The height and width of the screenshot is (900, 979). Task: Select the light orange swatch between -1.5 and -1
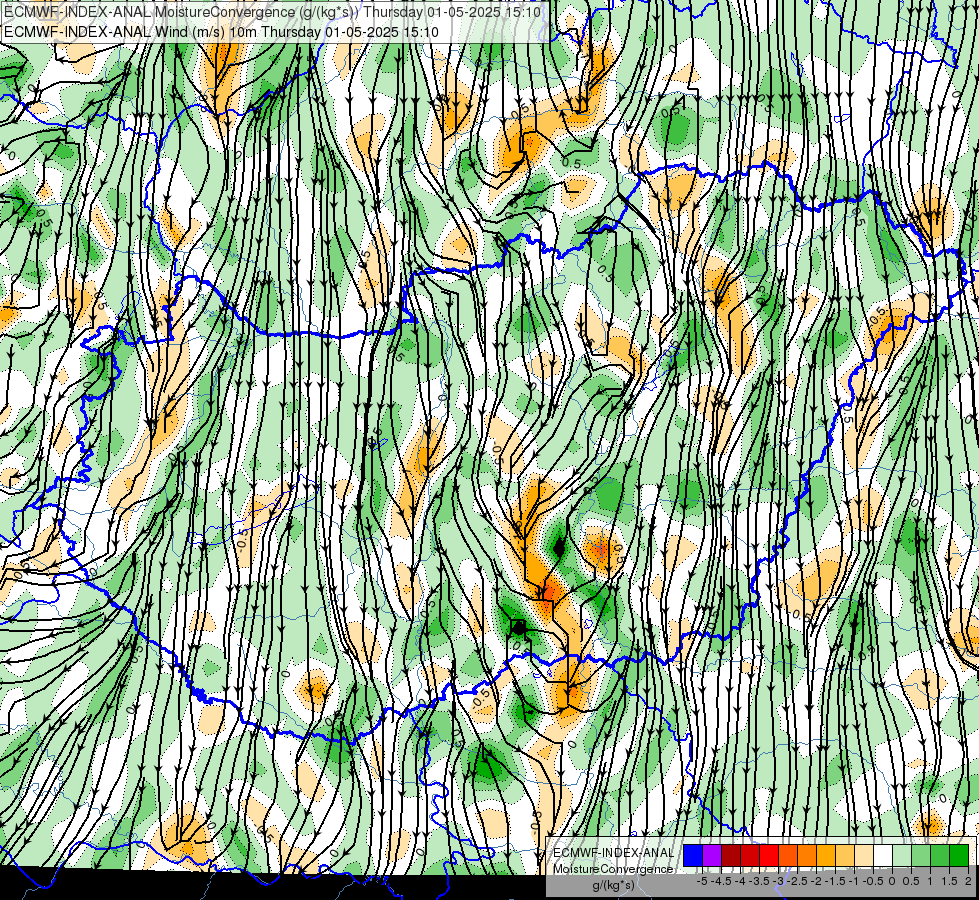(845, 856)
